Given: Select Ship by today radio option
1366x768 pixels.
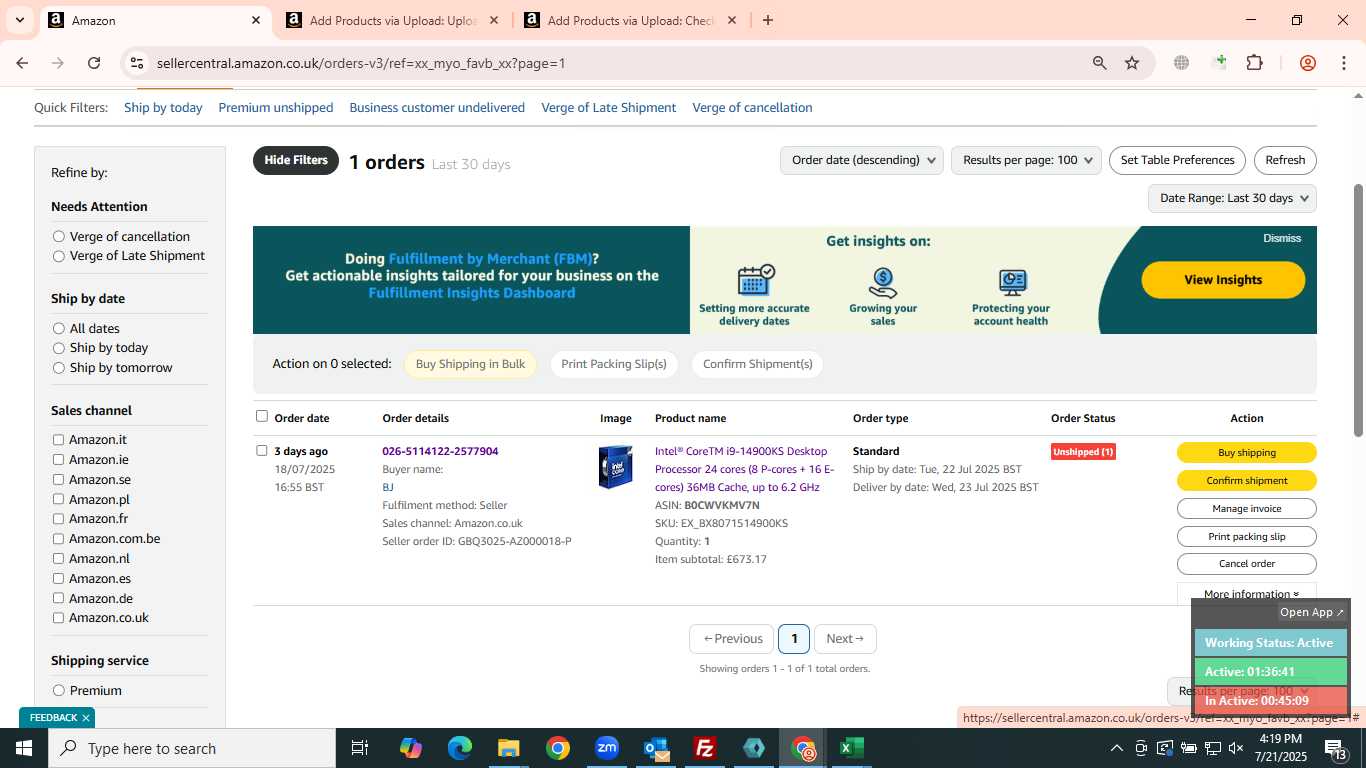Looking at the screenshot, I should (x=59, y=348).
